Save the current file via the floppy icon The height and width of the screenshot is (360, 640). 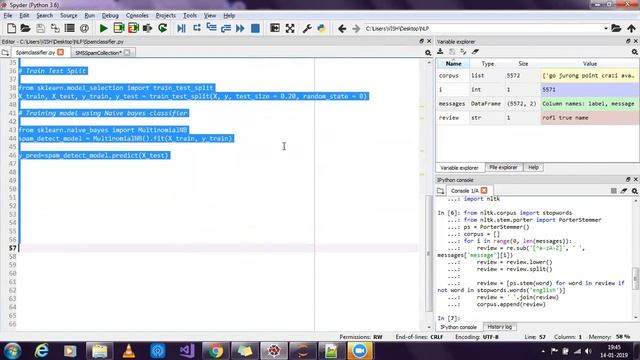pos(40,28)
